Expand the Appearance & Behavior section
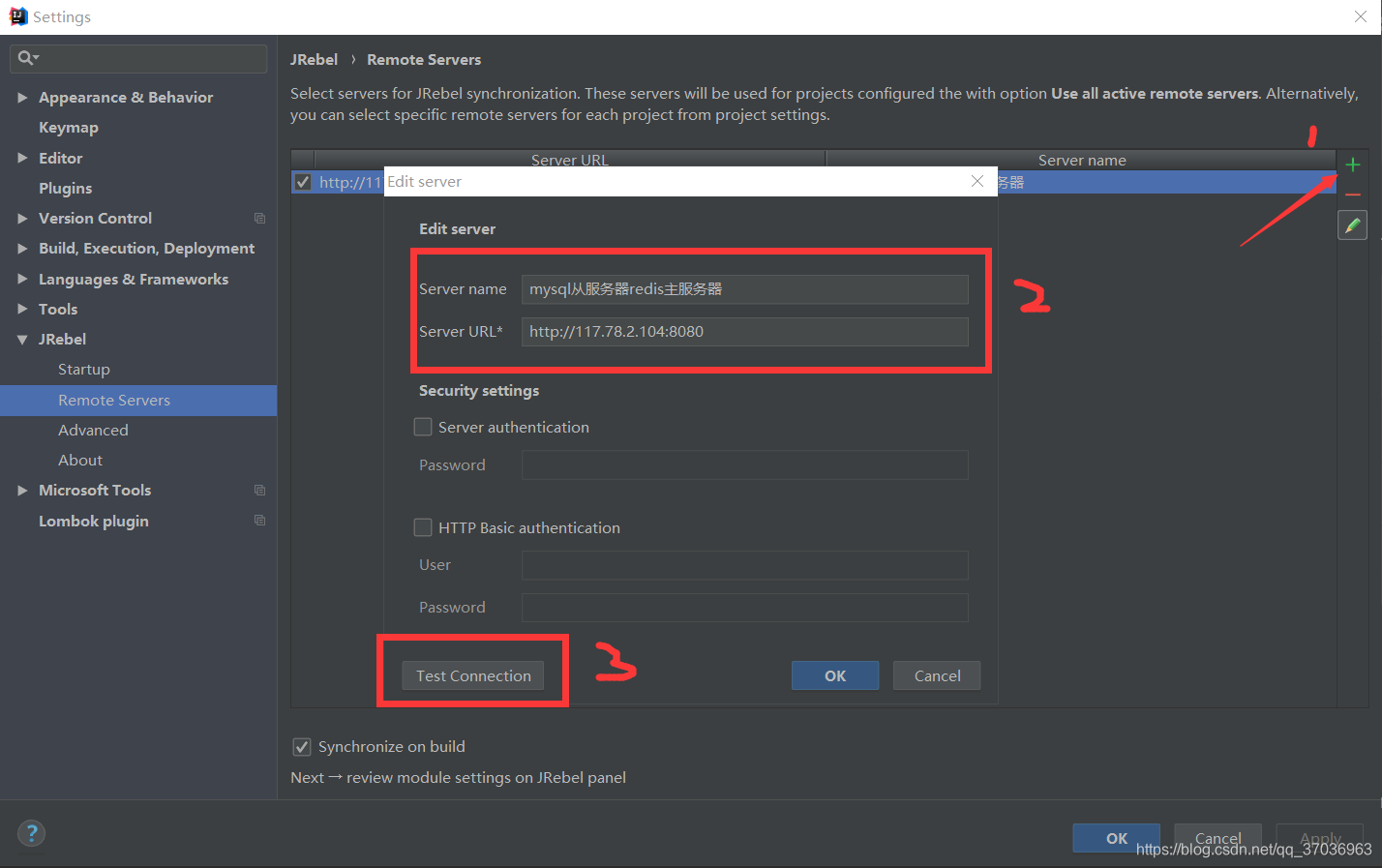 point(22,97)
